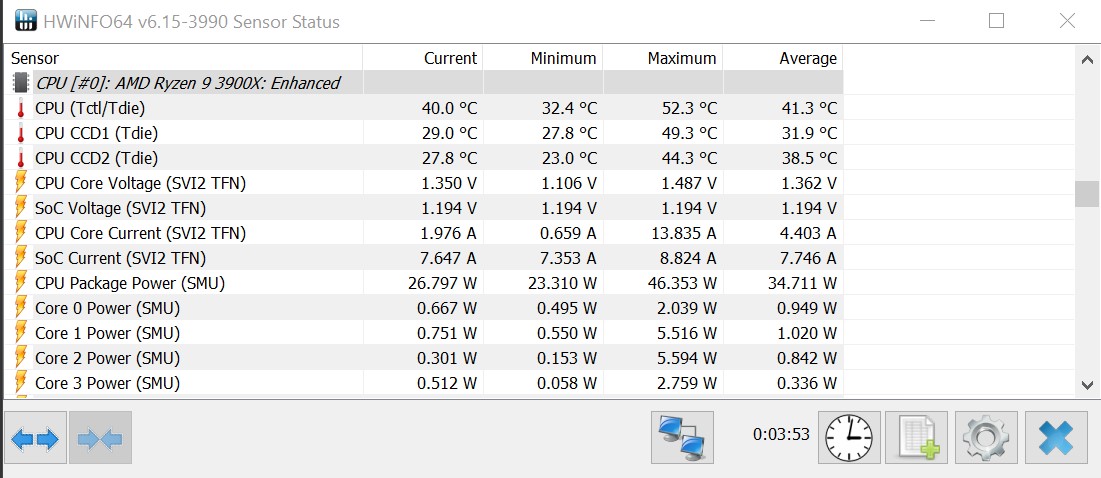Select the SoC Voltage (SVI2 TFN) label

pyautogui.click(x=121, y=208)
